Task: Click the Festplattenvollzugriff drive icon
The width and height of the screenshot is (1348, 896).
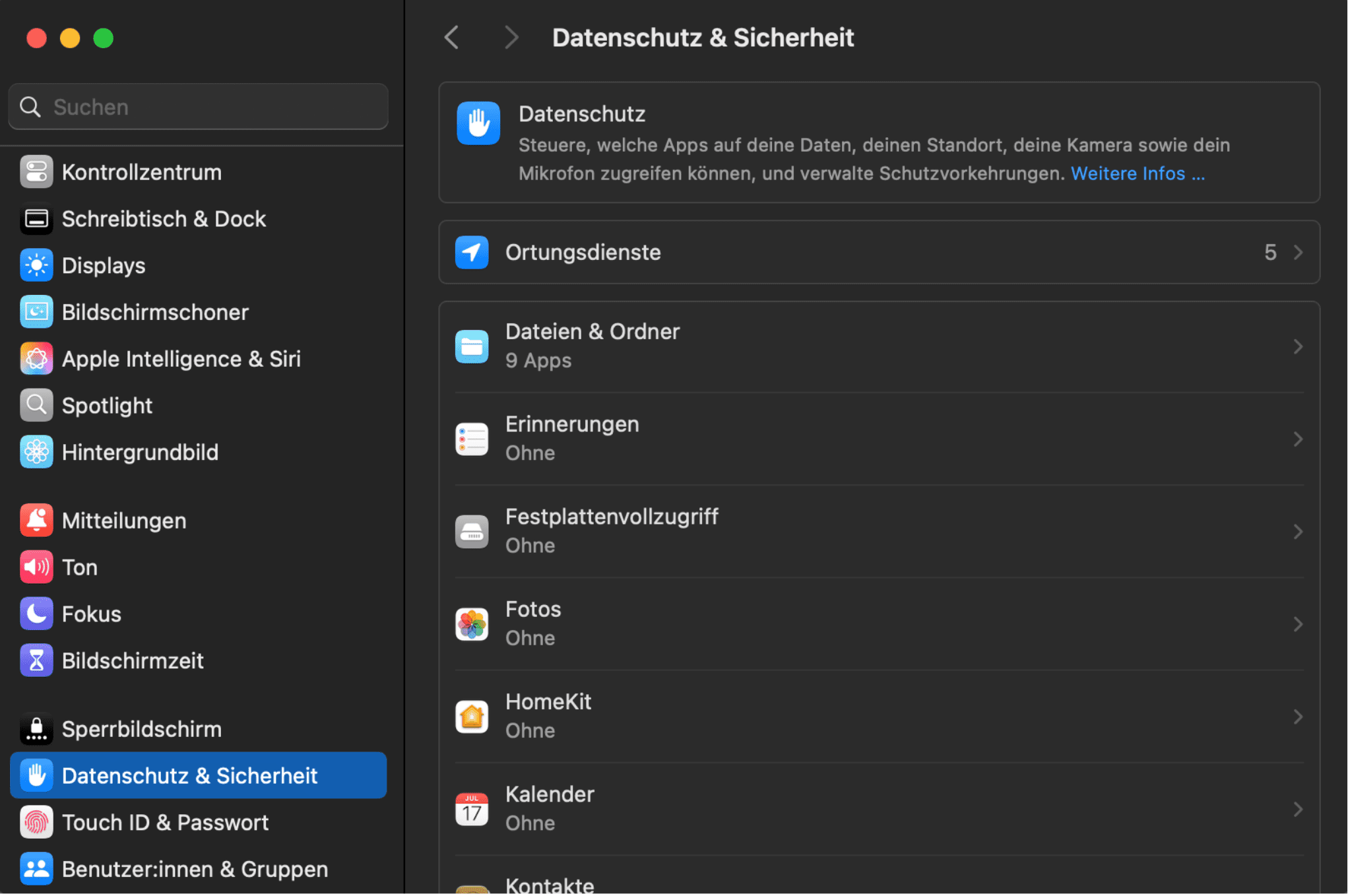Action: coord(471,531)
